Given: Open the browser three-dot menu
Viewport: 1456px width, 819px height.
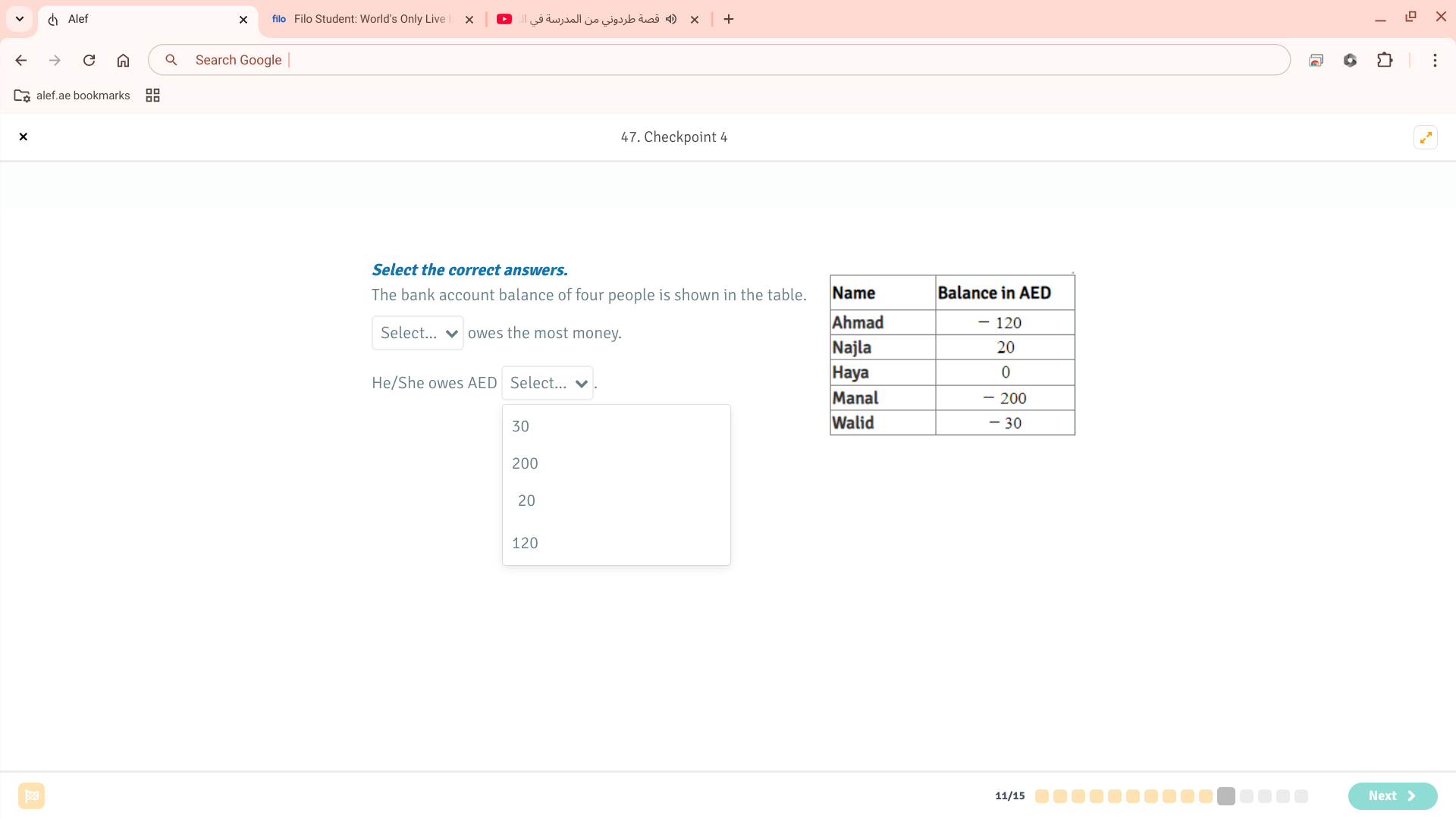Looking at the screenshot, I should (1435, 60).
